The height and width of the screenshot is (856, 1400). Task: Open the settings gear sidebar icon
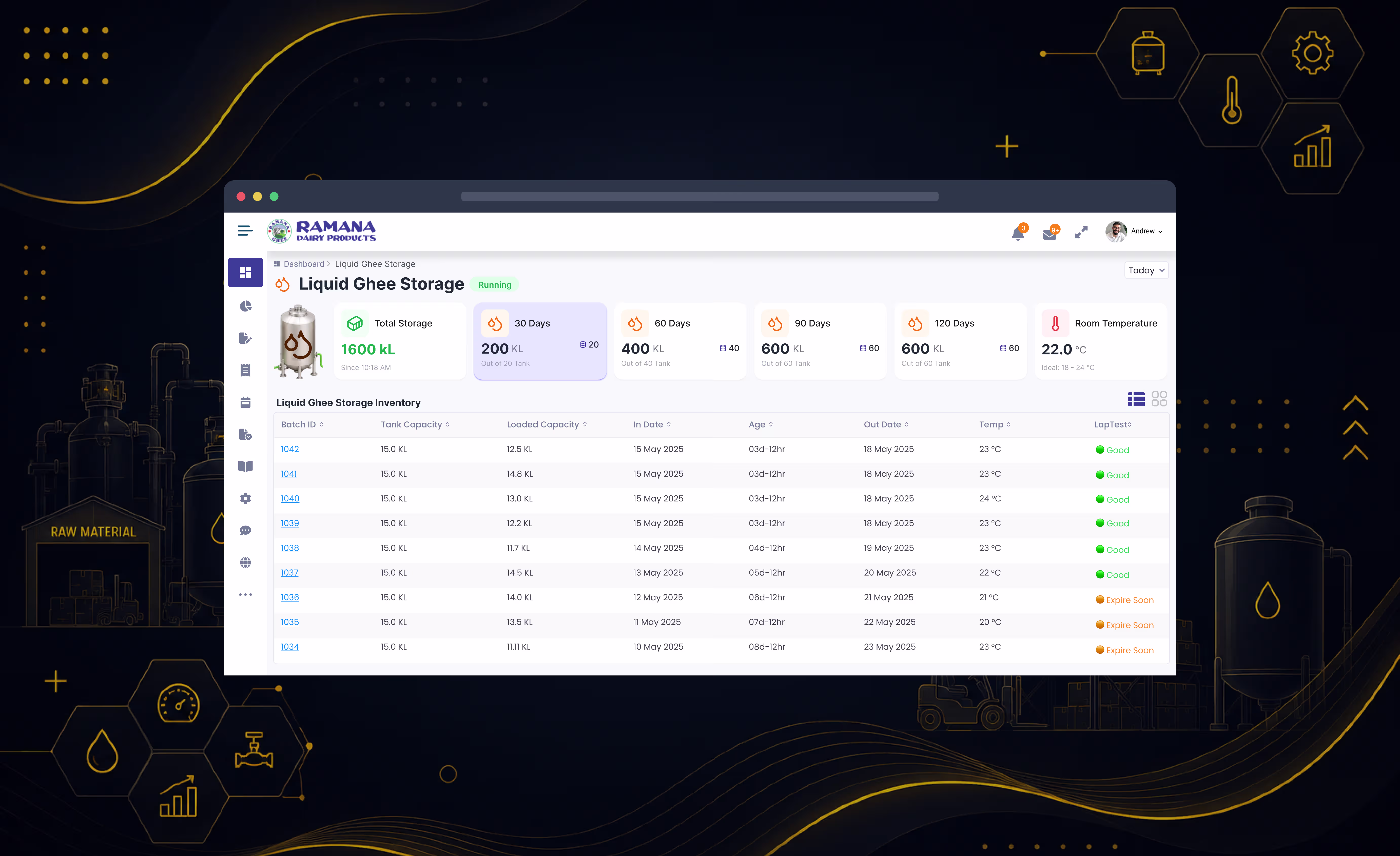(x=245, y=498)
